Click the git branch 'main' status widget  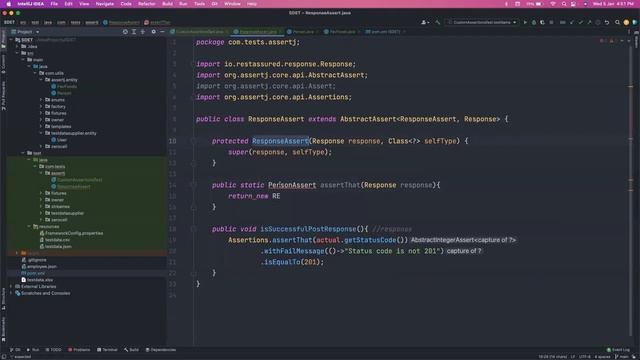point(622,357)
